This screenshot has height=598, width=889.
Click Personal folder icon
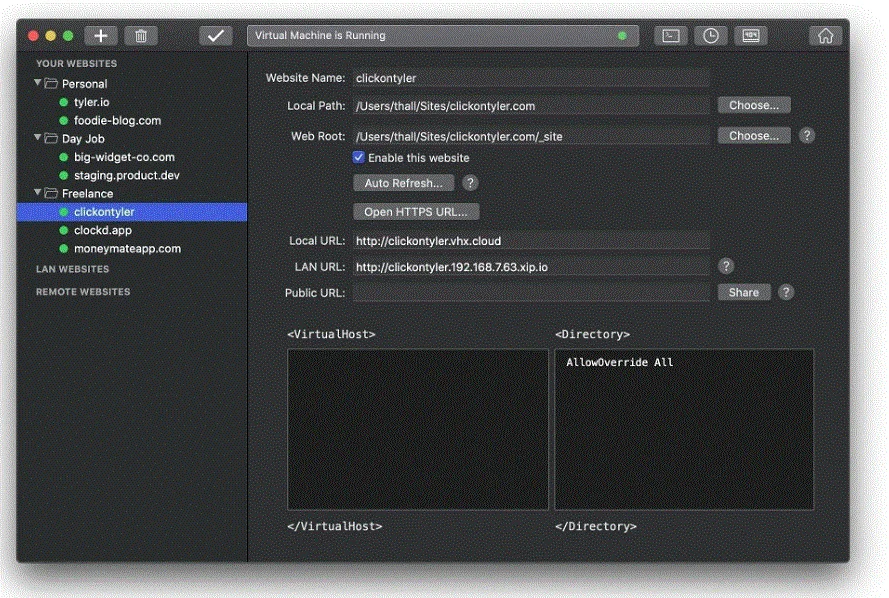[51, 83]
